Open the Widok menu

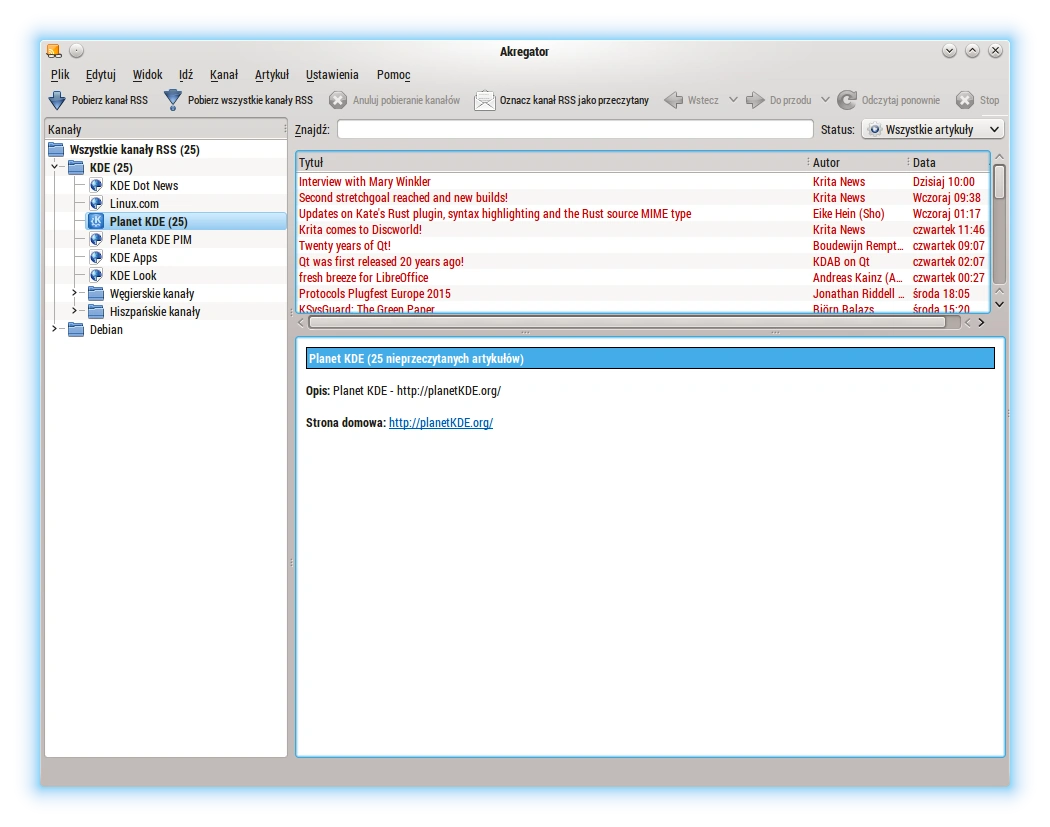point(147,75)
